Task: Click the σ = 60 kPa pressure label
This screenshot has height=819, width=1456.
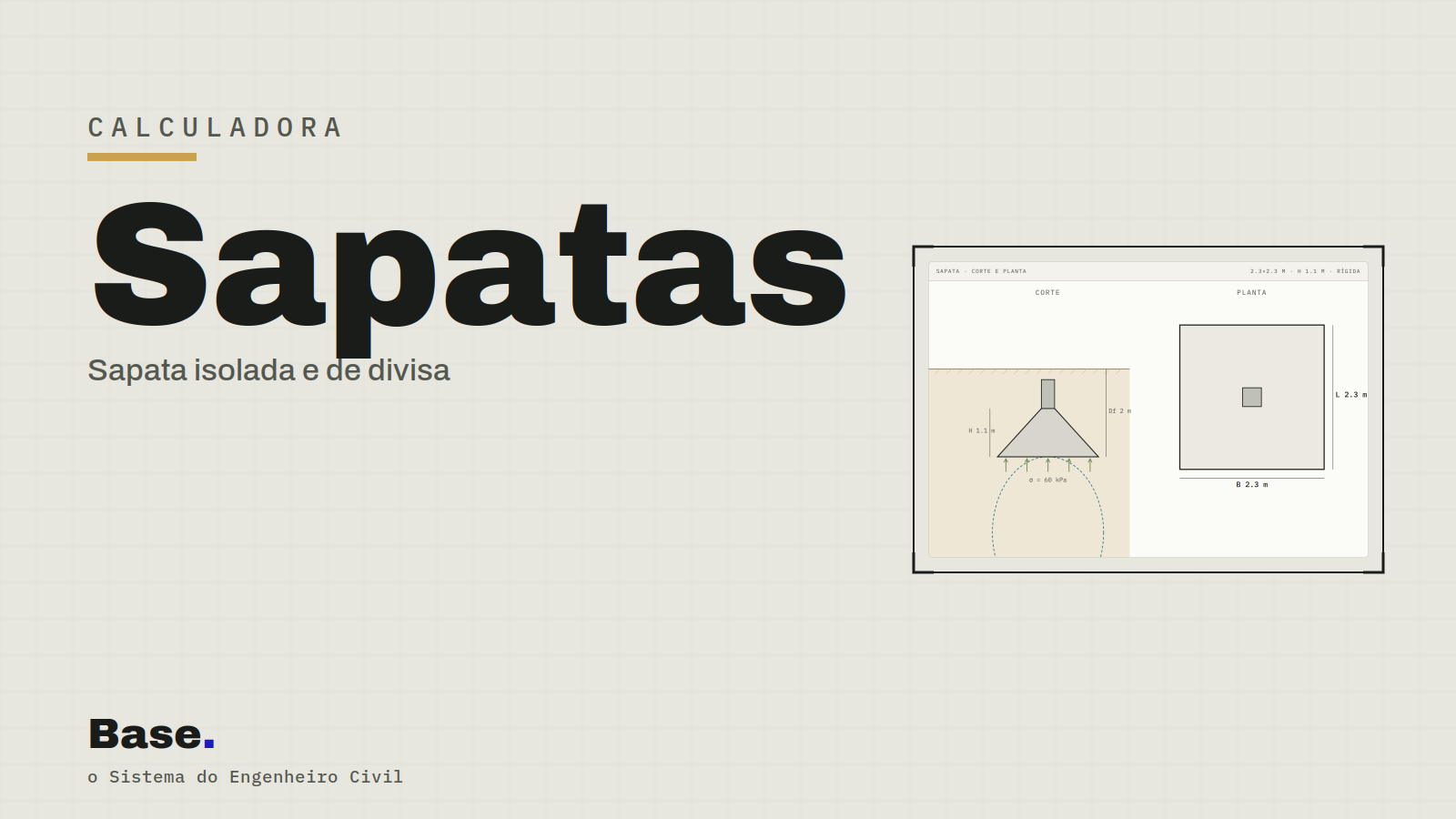Action: pos(1048,480)
